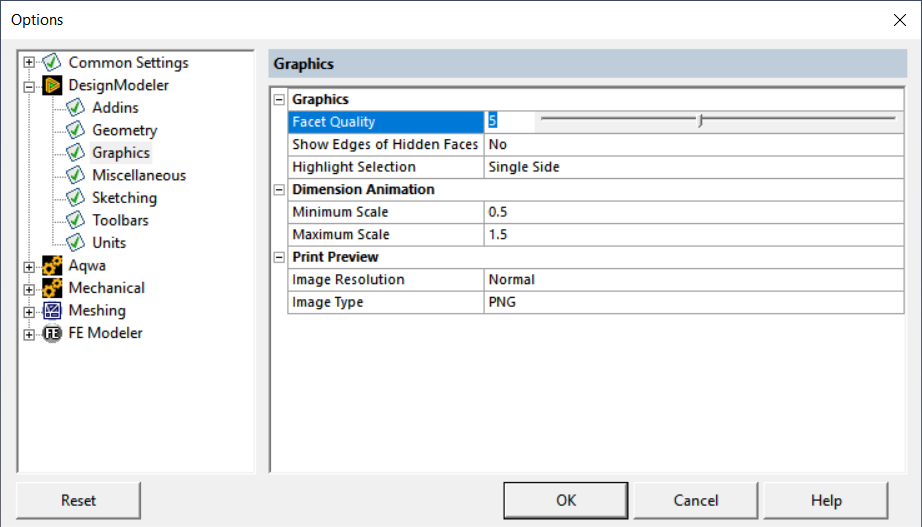Image resolution: width=922 pixels, height=527 pixels.
Task: Click the DesignModeler application icon
Action: pyautogui.click(x=52, y=85)
